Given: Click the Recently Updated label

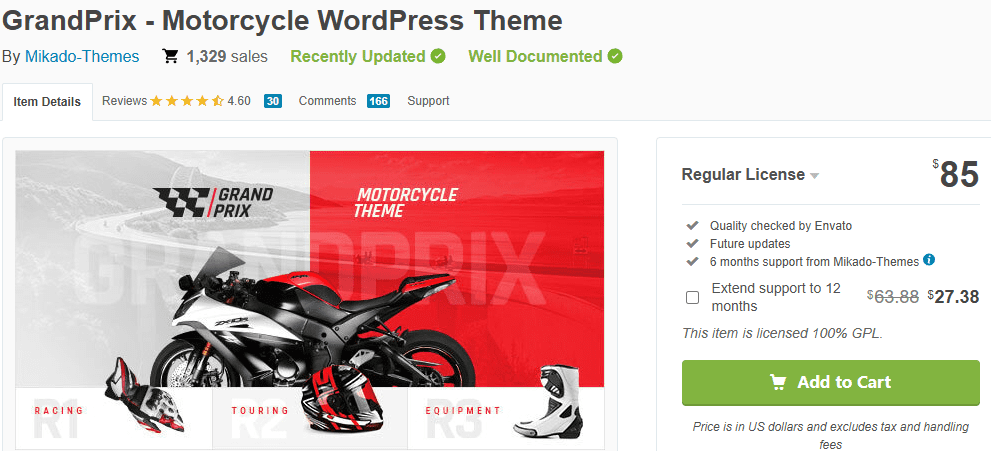Looking at the screenshot, I should pos(358,56).
